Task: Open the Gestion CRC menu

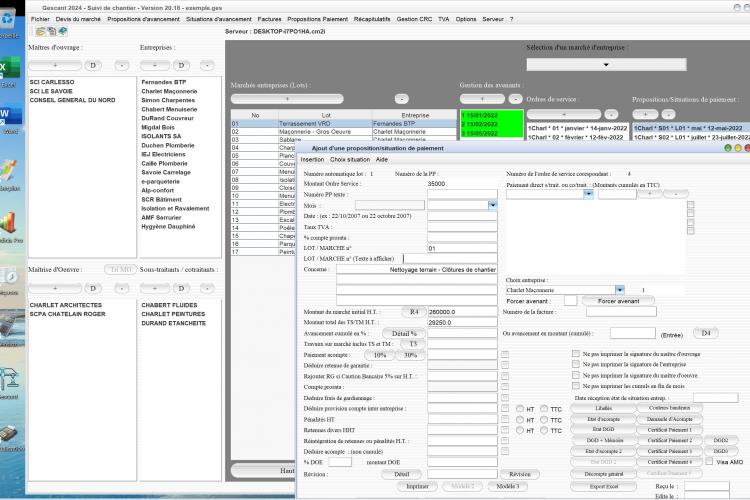Action: click(414, 19)
